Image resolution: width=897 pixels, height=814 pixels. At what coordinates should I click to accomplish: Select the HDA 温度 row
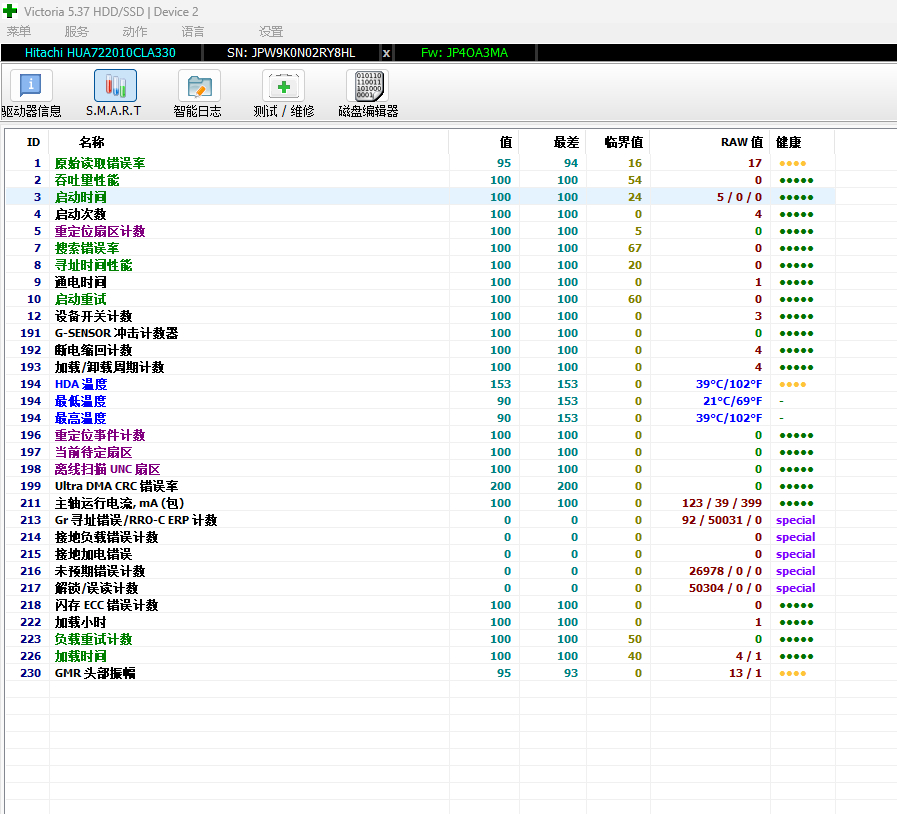point(420,384)
